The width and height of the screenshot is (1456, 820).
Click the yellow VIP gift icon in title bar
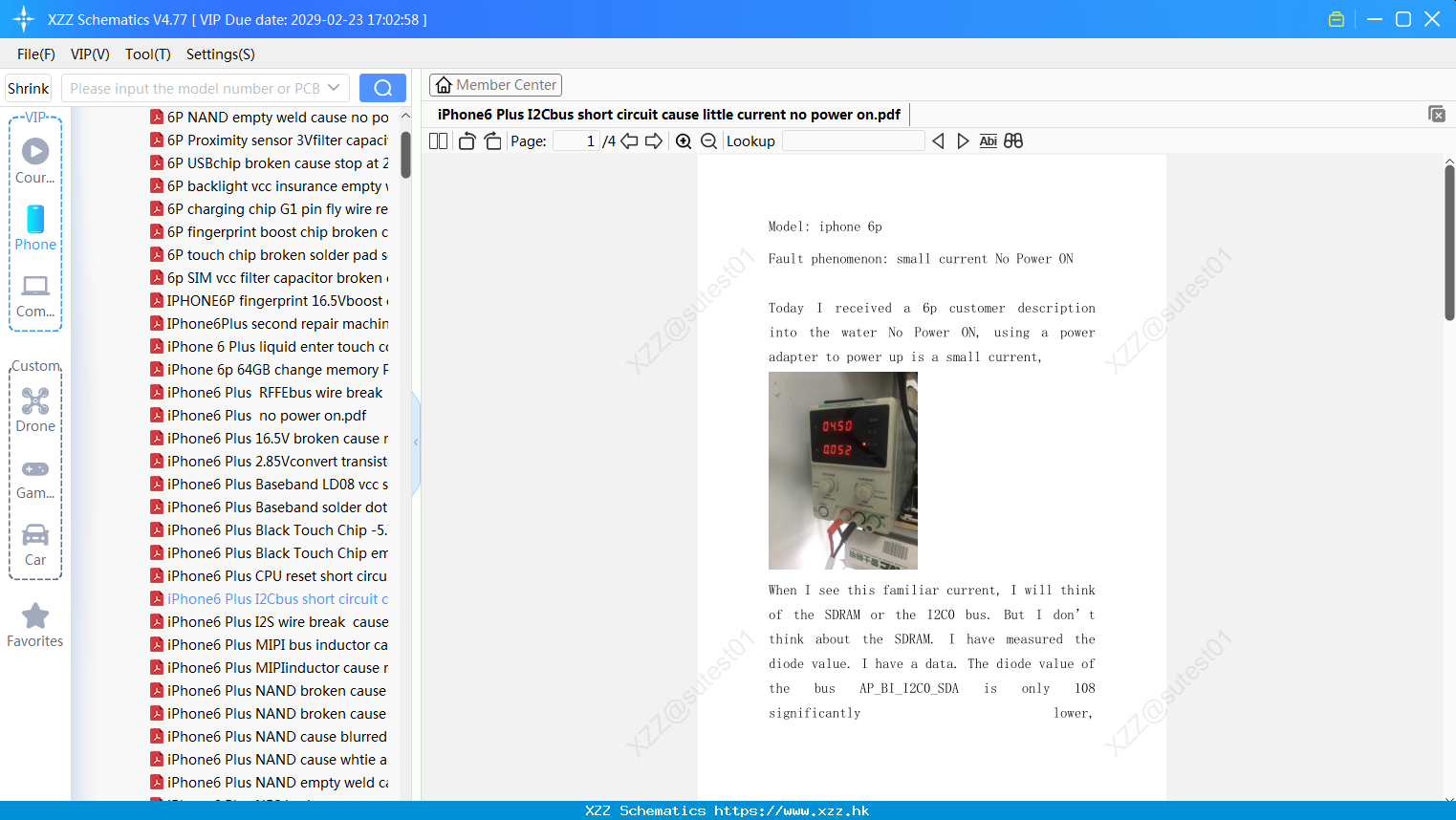point(1336,19)
